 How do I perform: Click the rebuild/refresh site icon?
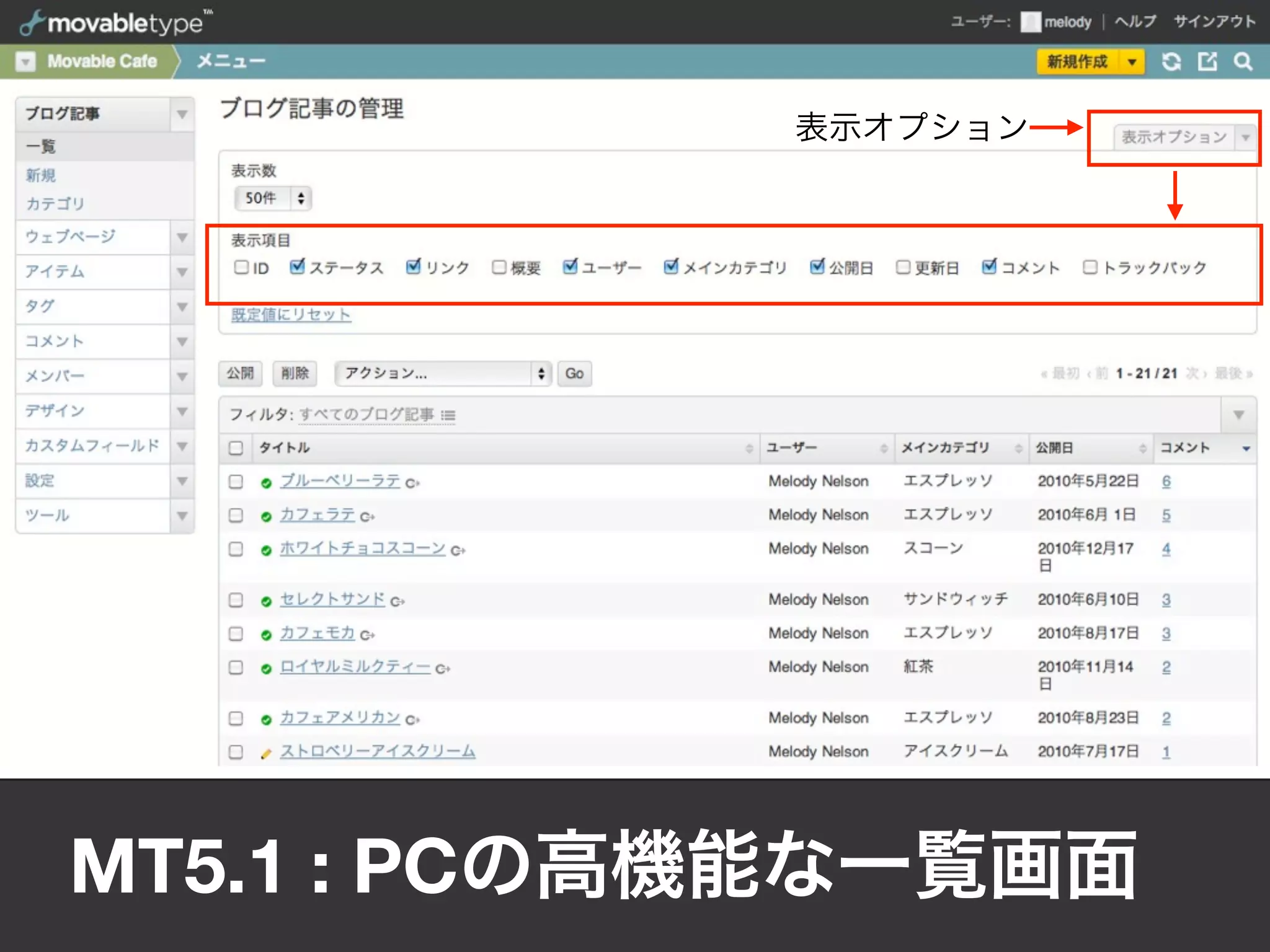pos(1171,61)
